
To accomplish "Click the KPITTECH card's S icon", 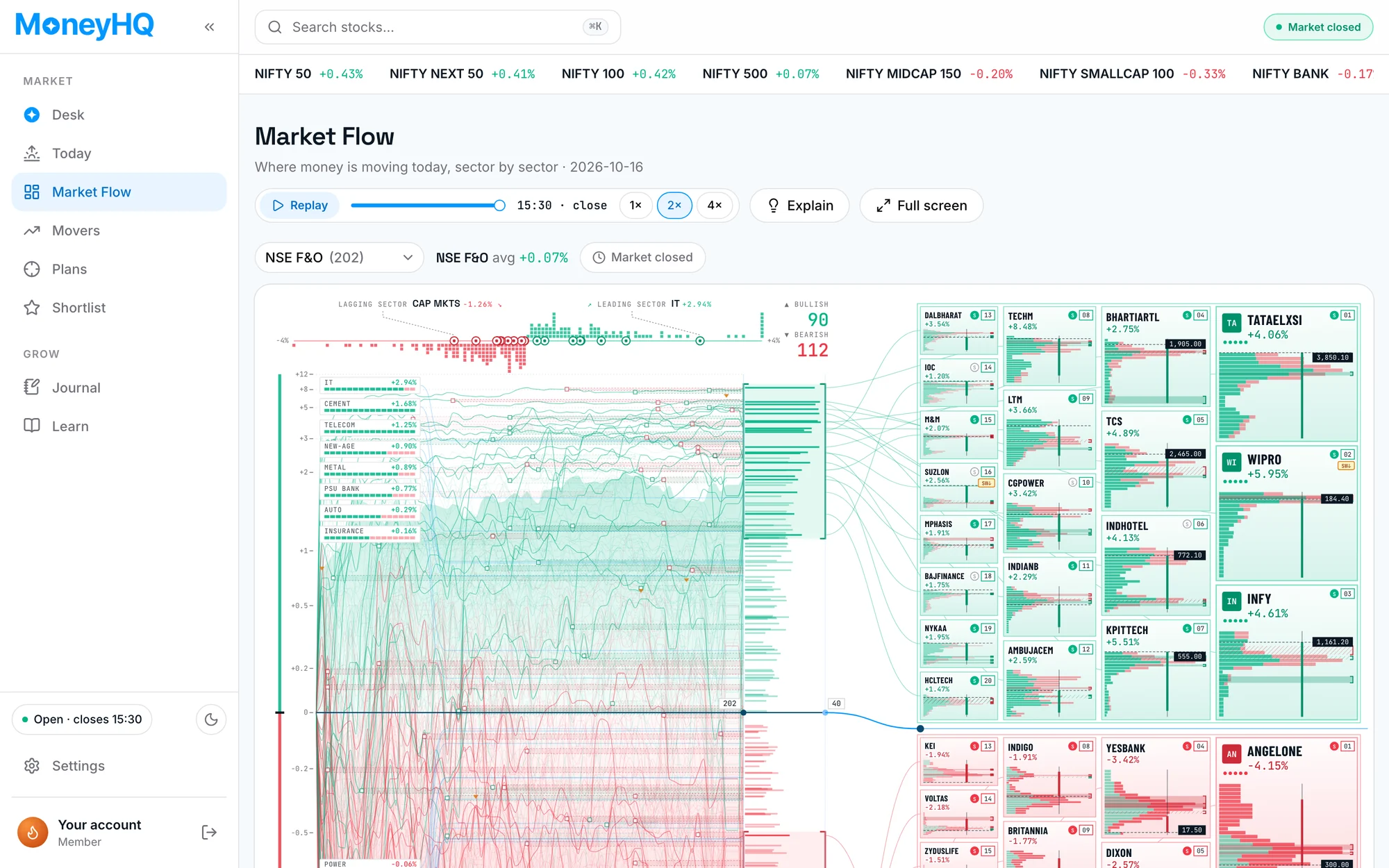I will click(x=1187, y=628).
